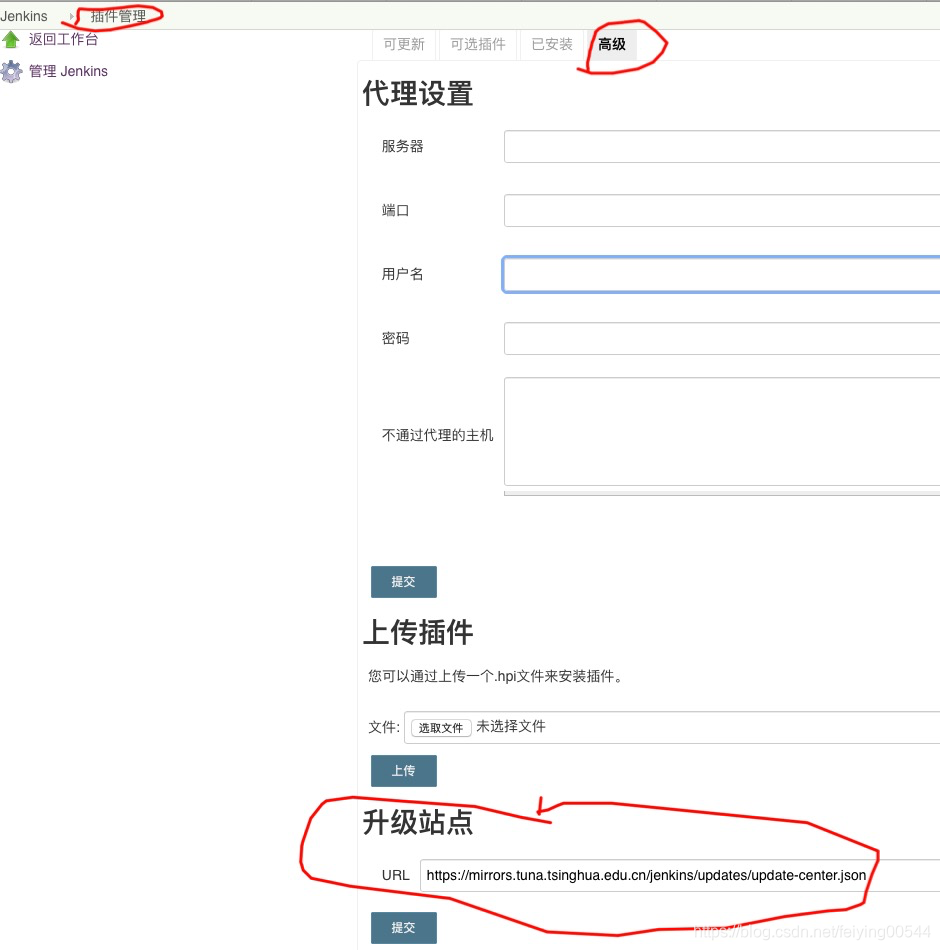Image resolution: width=940 pixels, height=950 pixels.
Task: Click 选取文件 to choose plugin file
Action: [x=441, y=728]
